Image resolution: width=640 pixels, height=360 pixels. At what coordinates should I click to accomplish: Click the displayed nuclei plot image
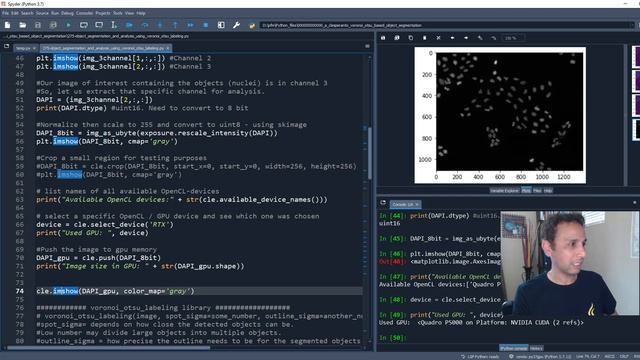[500, 115]
